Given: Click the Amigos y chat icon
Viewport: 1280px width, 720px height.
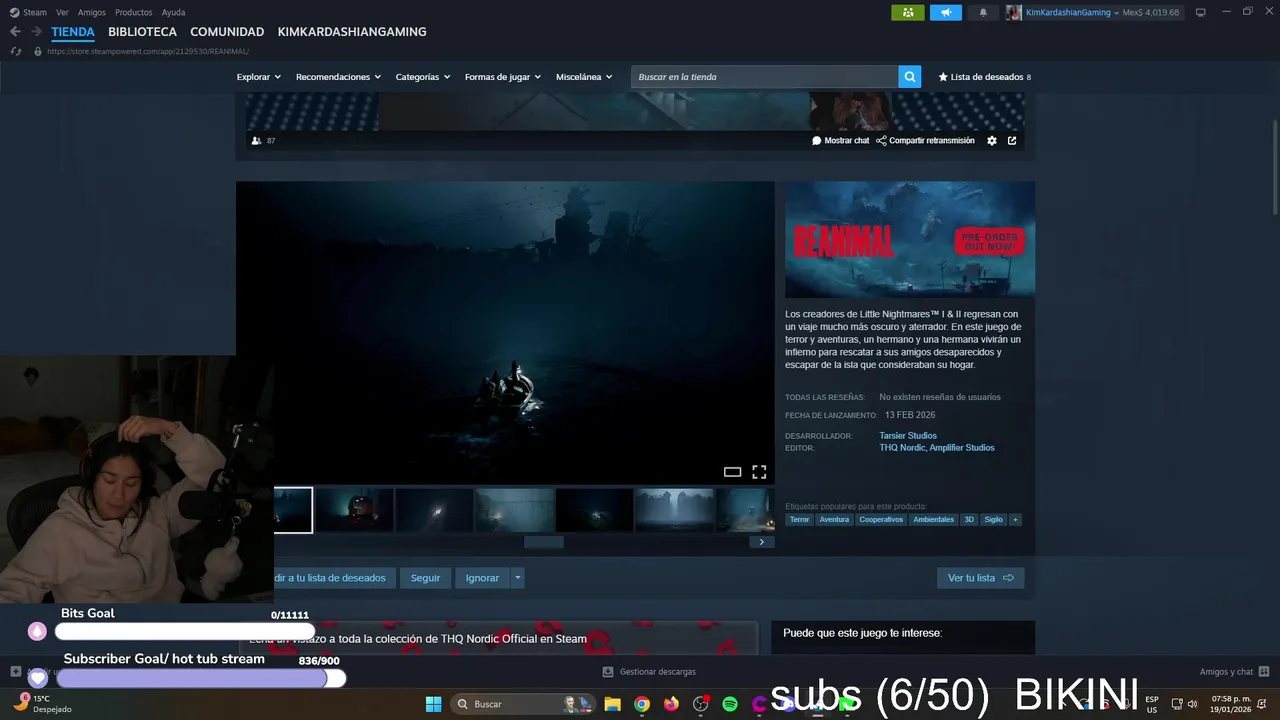Looking at the screenshot, I should point(1264,672).
